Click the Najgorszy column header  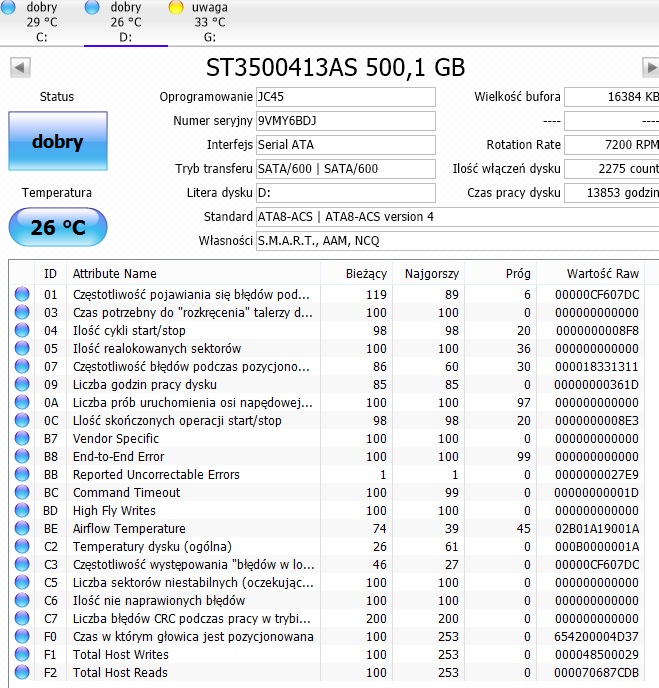[x=429, y=274]
